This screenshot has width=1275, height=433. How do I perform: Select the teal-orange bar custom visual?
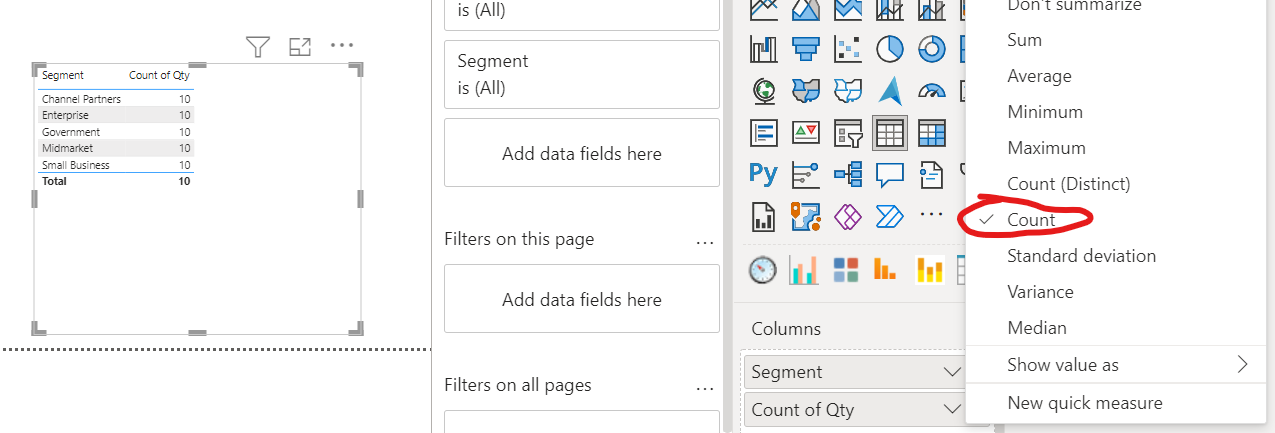[804, 269]
